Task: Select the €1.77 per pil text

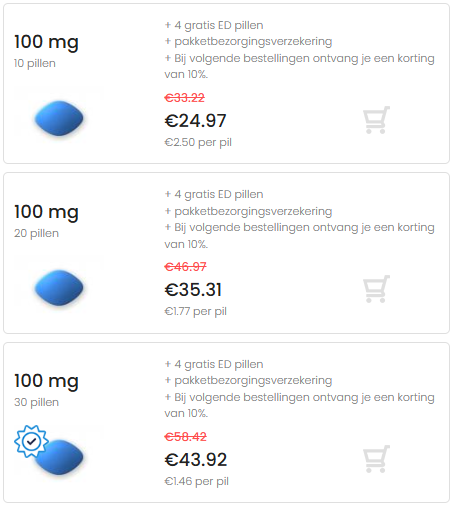Action: pyautogui.click(x=196, y=311)
